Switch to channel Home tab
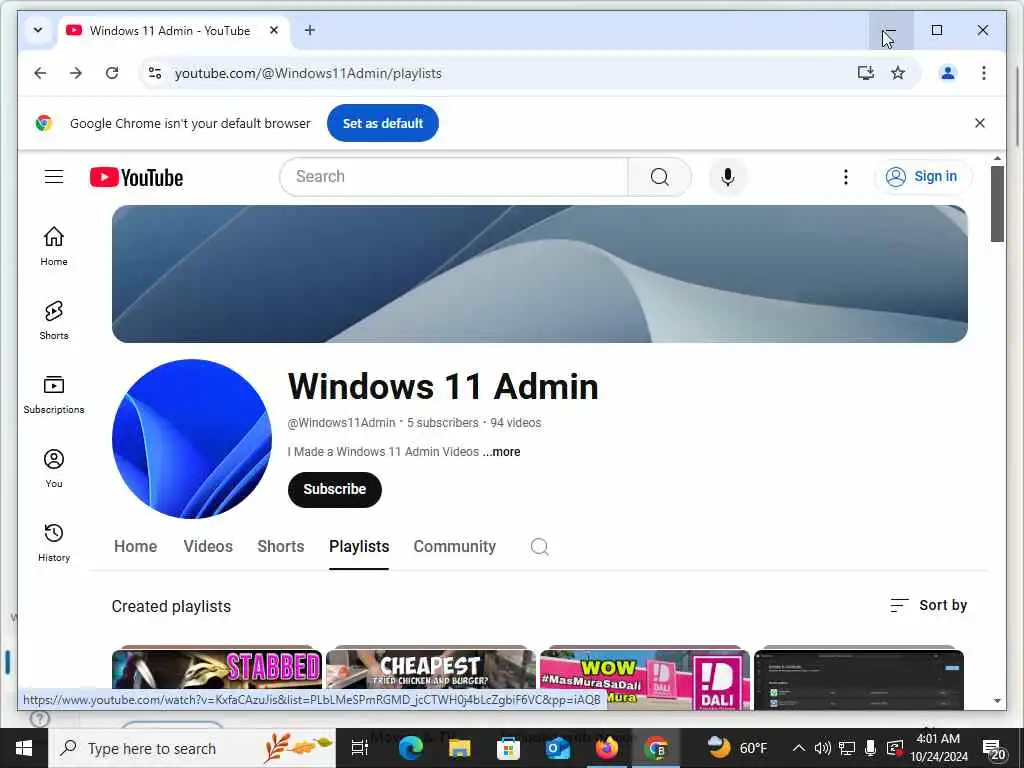This screenshot has width=1024, height=768. pos(135,547)
